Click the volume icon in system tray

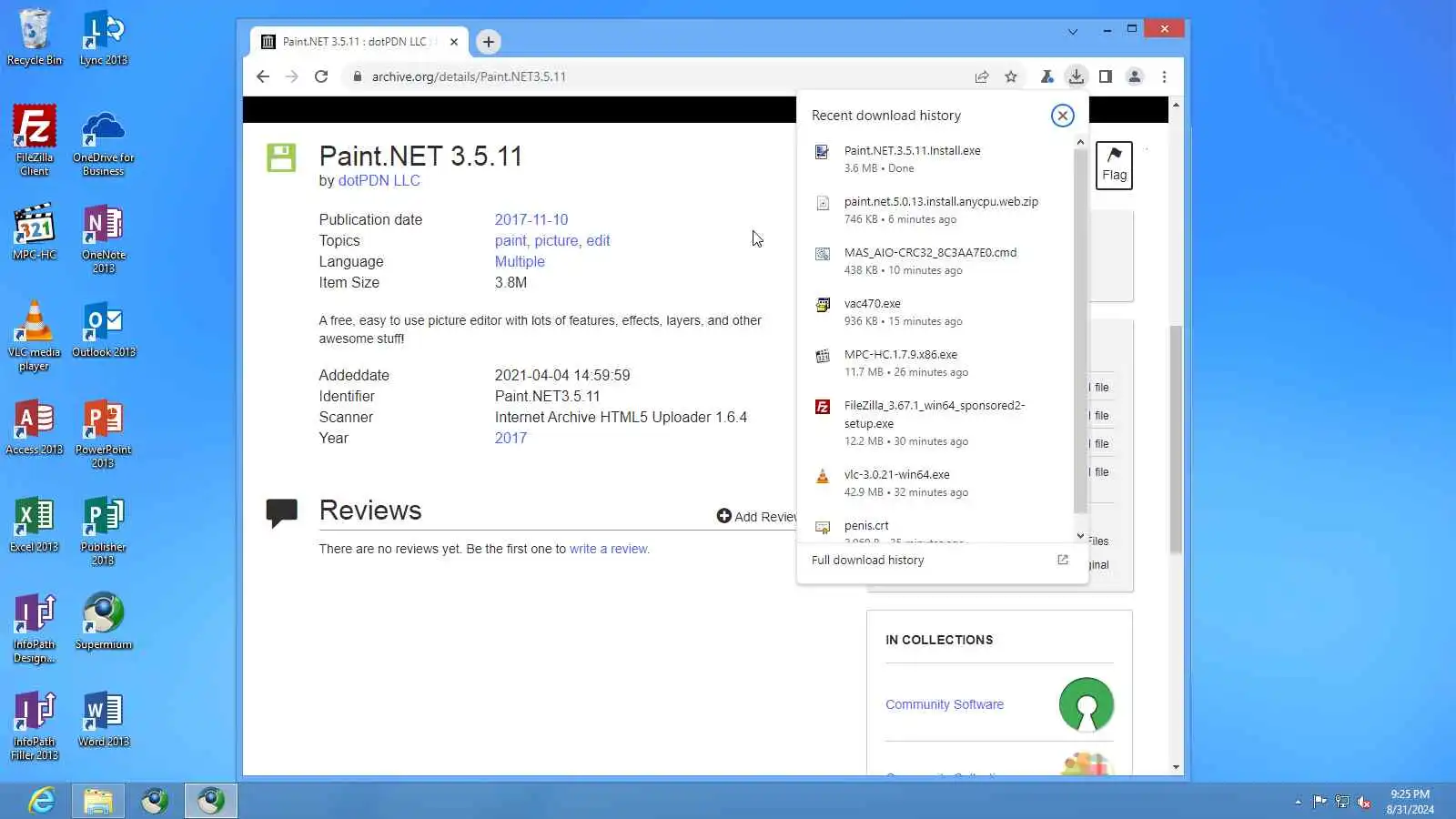(1364, 802)
